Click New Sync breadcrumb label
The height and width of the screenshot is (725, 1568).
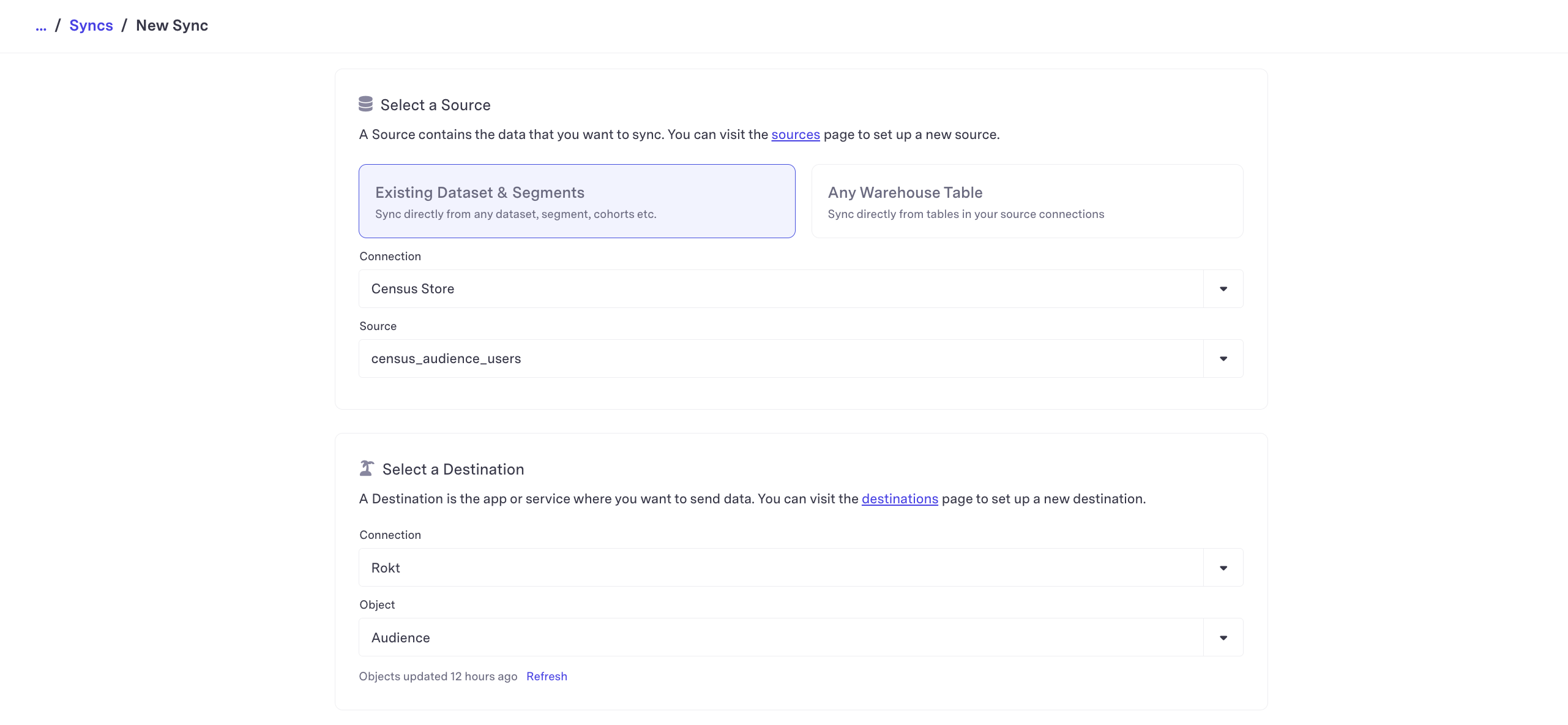(x=172, y=26)
